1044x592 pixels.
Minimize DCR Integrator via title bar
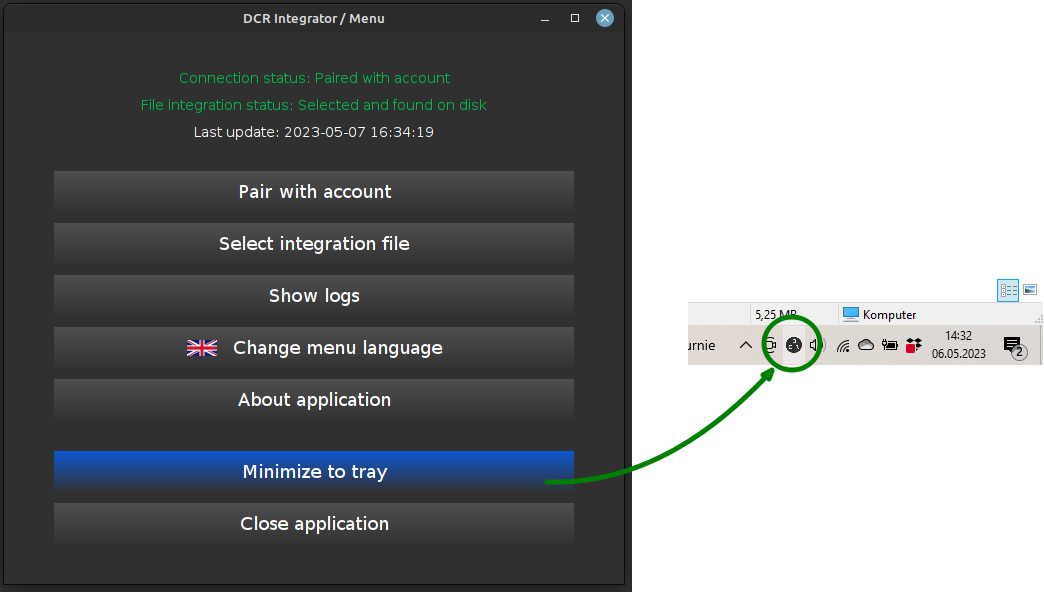(x=545, y=19)
